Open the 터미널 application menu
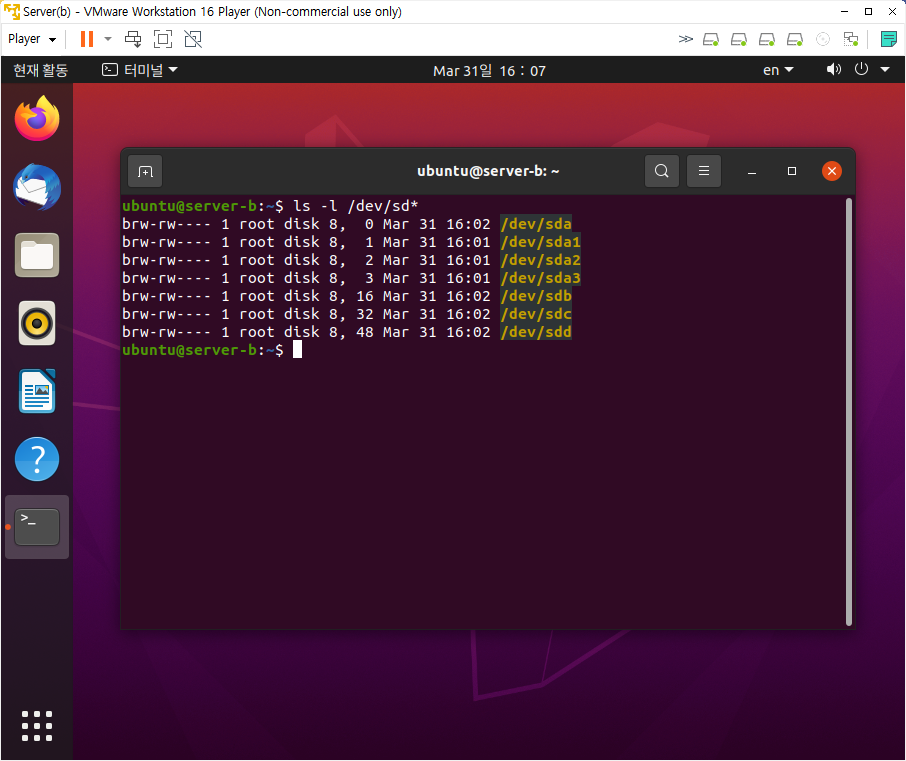The width and height of the screenshot is (906, 761). (x=139, y=70)
